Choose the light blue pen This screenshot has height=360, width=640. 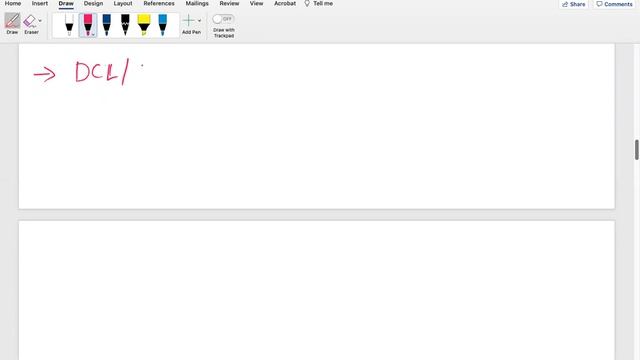click(x=162, y=24)
